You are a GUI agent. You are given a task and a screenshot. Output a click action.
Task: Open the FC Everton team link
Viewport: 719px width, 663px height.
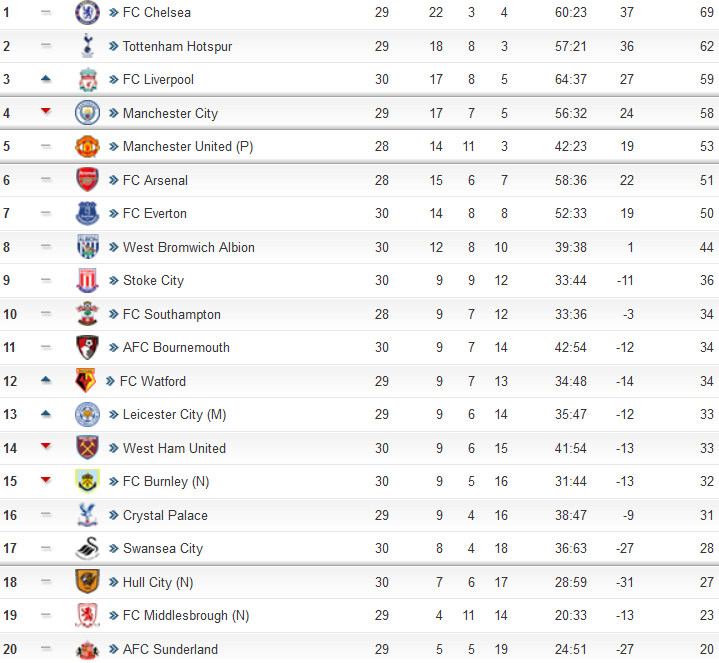pyautogui.click(x=155, y=214)
